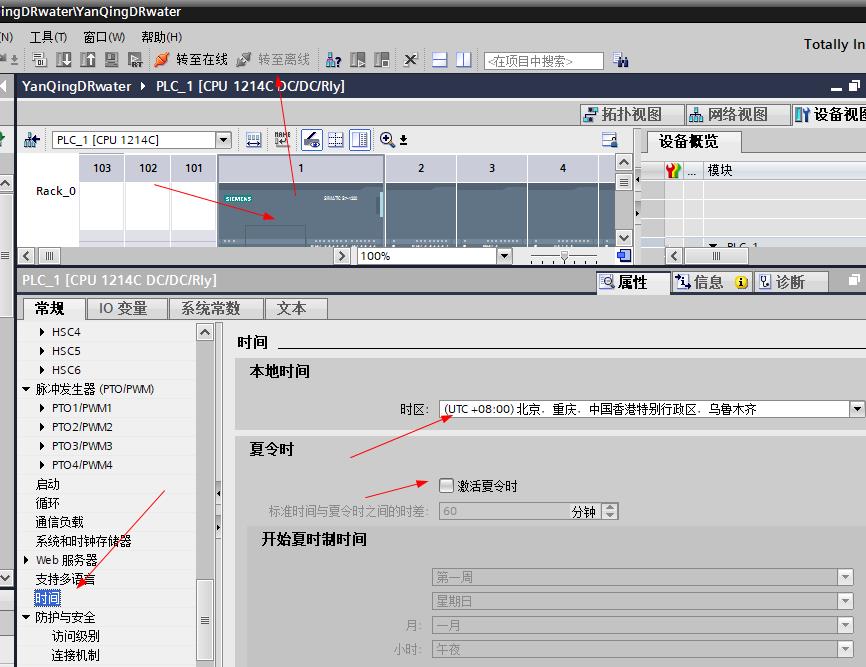Click the download to device icon
866x667 pixels.
[64, 60]
